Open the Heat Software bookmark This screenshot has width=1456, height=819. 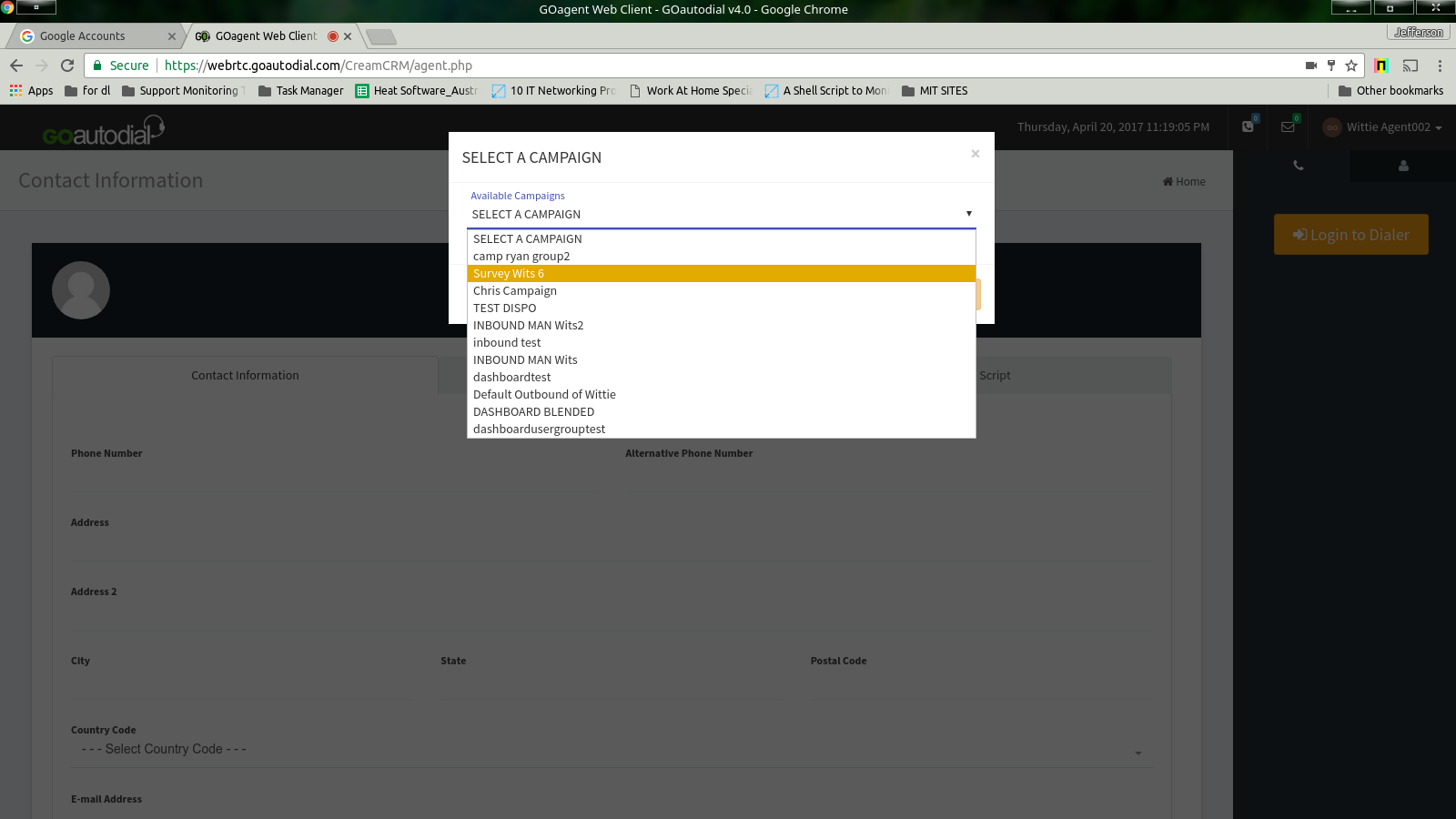(417, 91)
